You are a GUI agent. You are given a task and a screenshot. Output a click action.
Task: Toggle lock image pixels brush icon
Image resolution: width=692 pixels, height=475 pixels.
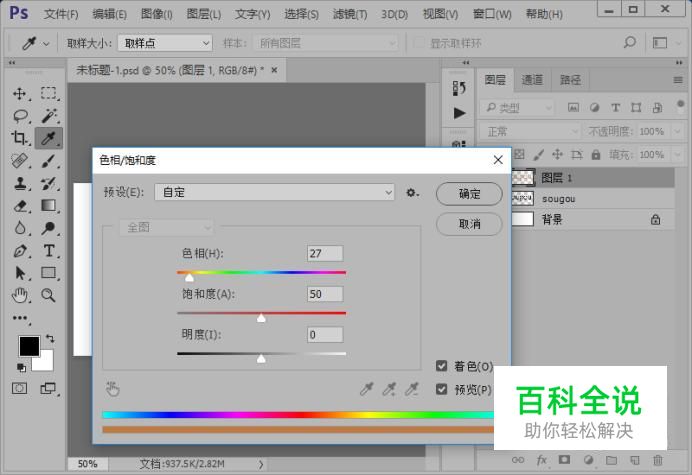tap(538, 155)
